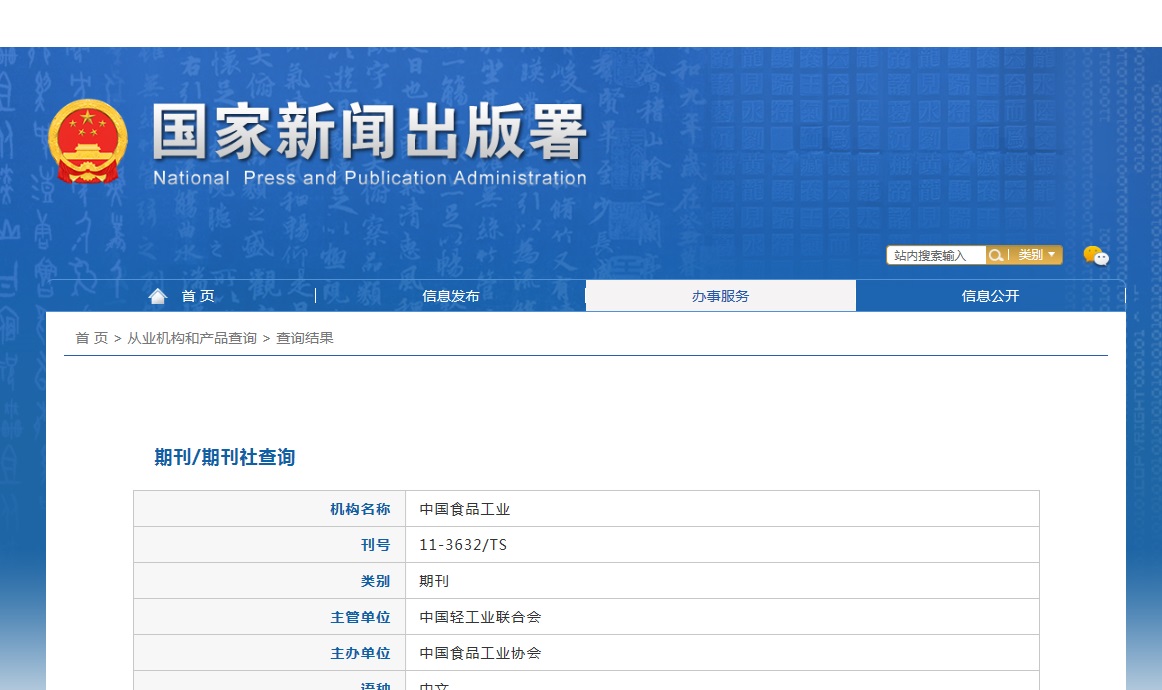
Task: Select the journal number 11-3632/TS cell
Action: [x=463, y=544]
